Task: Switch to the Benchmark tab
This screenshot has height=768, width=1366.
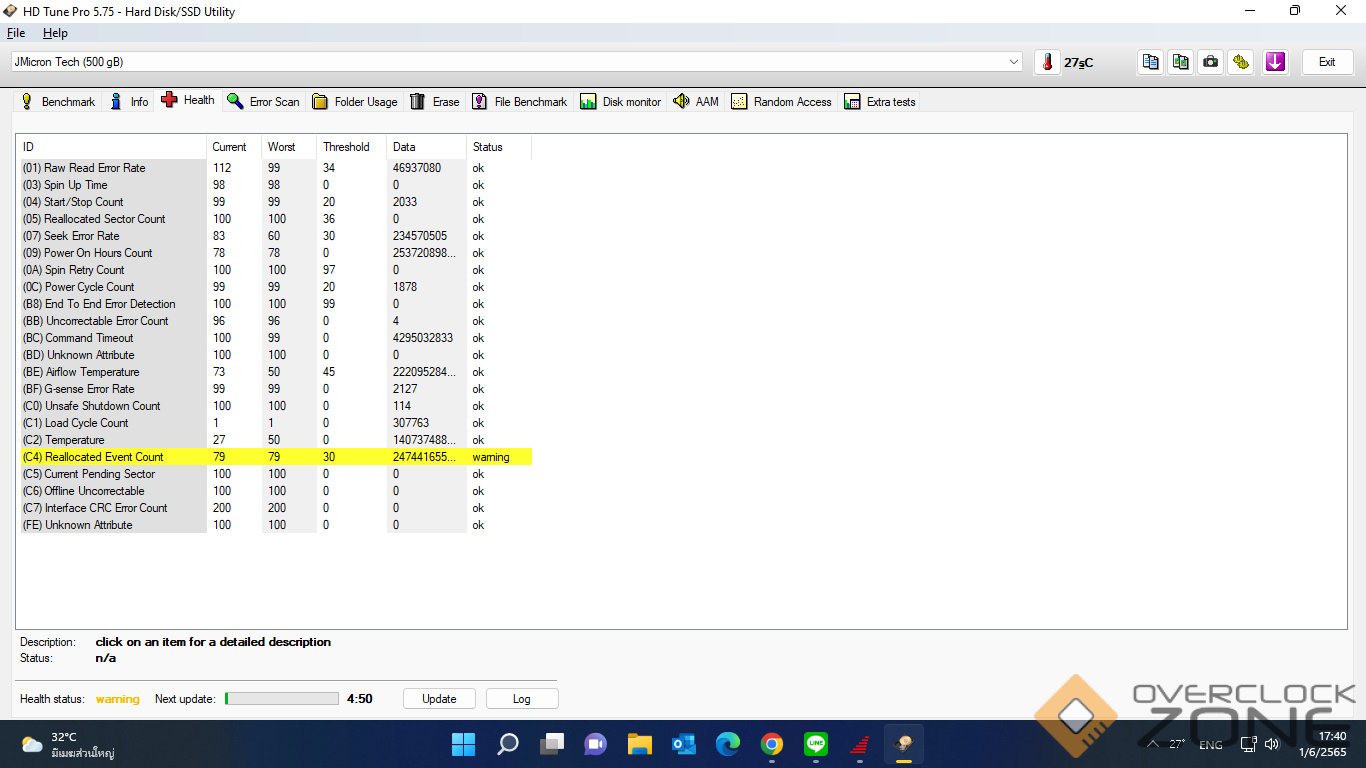Action: click(58, 102)
